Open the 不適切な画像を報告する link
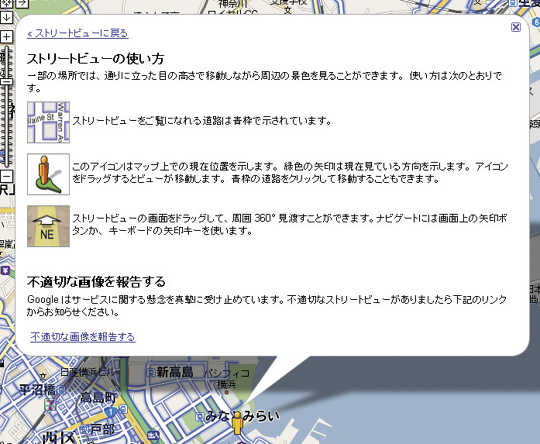 pyautogui.click(x=83, y=337)
